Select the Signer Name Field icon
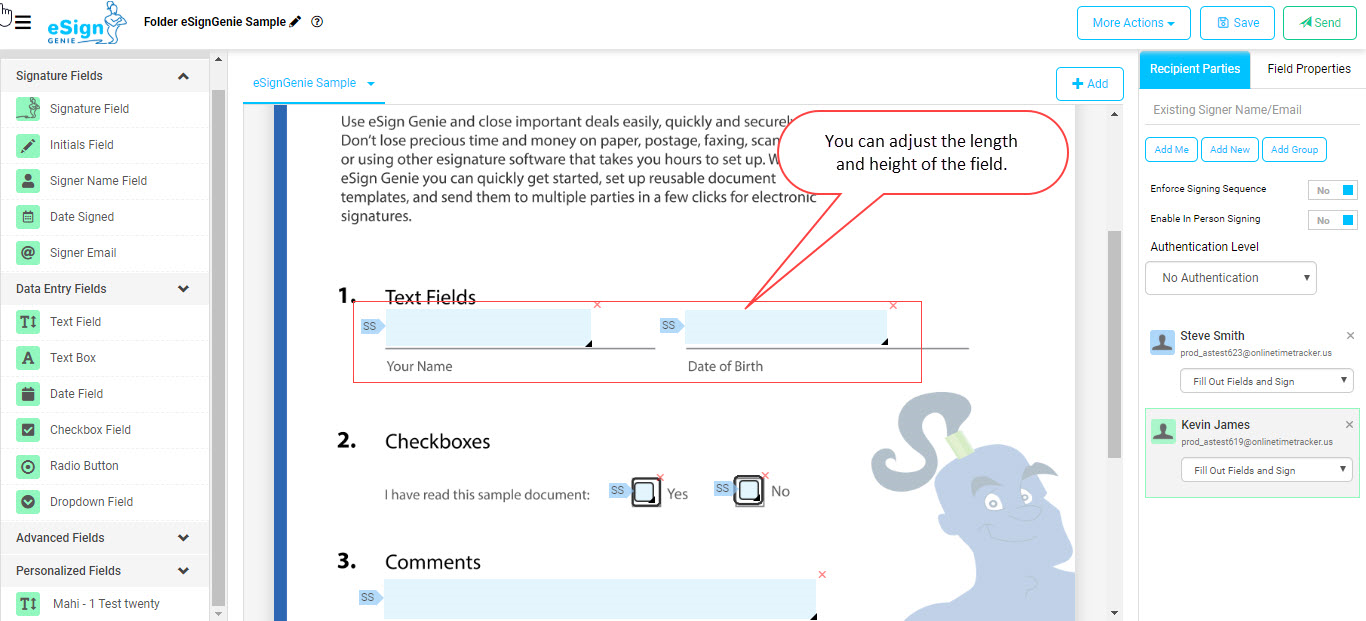The image size is (1366, 621). click(x=28, y=181)
